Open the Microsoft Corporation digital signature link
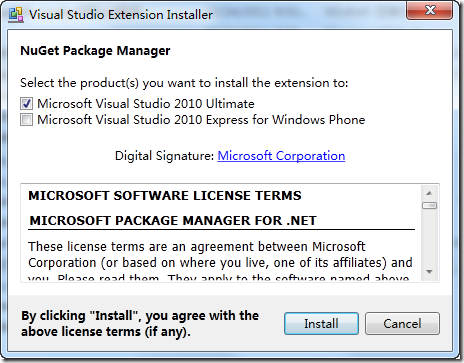Image resolution: width=464 pixels, height=363 pixels. 281,156
